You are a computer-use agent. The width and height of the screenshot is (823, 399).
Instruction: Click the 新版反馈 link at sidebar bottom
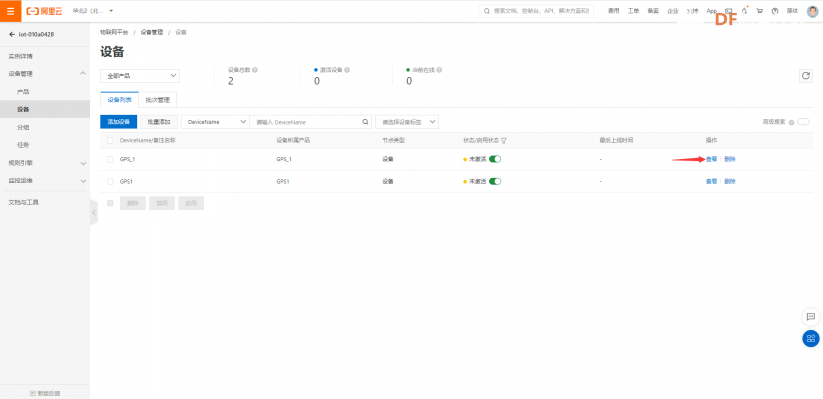[x=45, y=393]
